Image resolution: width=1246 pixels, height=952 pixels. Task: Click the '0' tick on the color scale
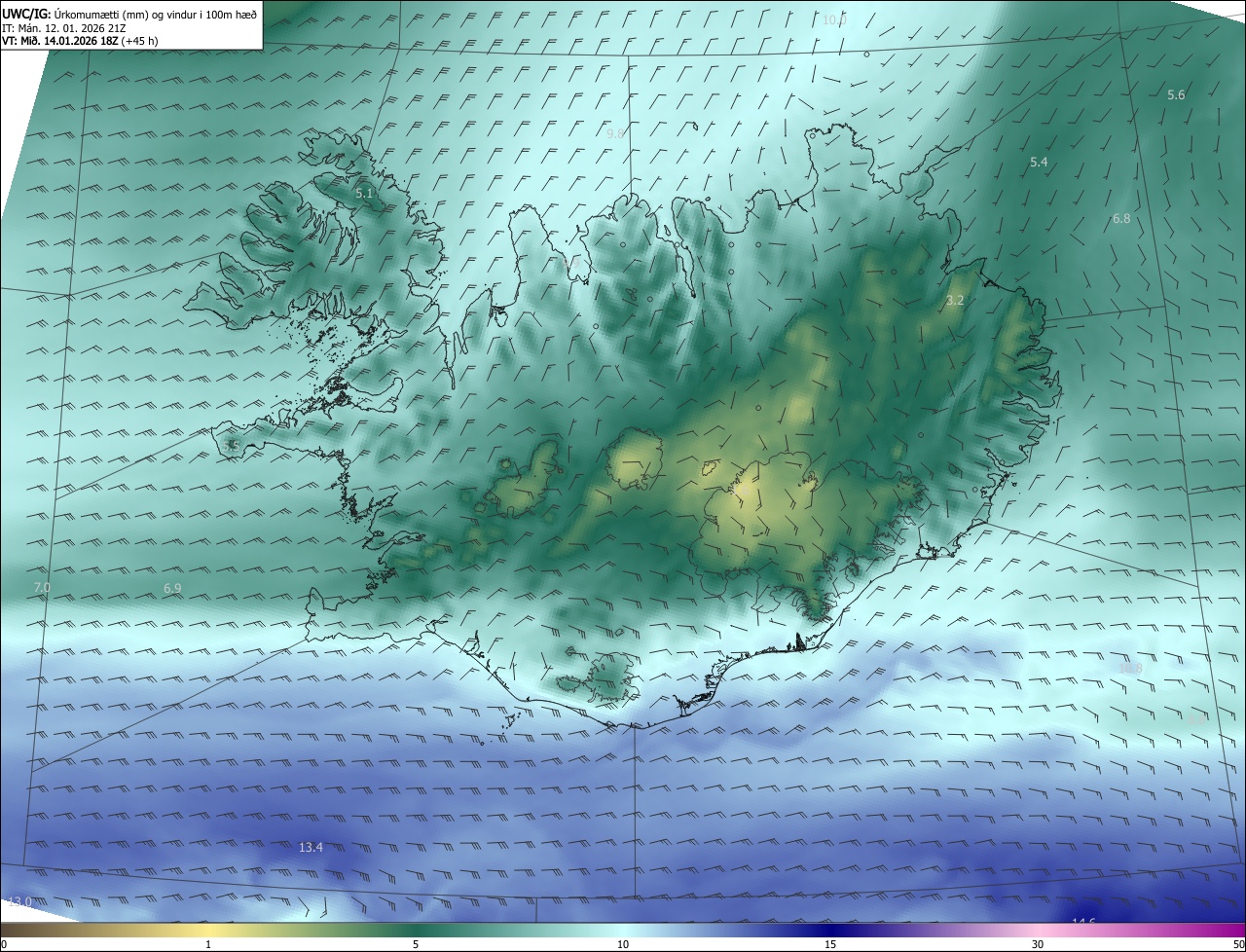point(4,944)
